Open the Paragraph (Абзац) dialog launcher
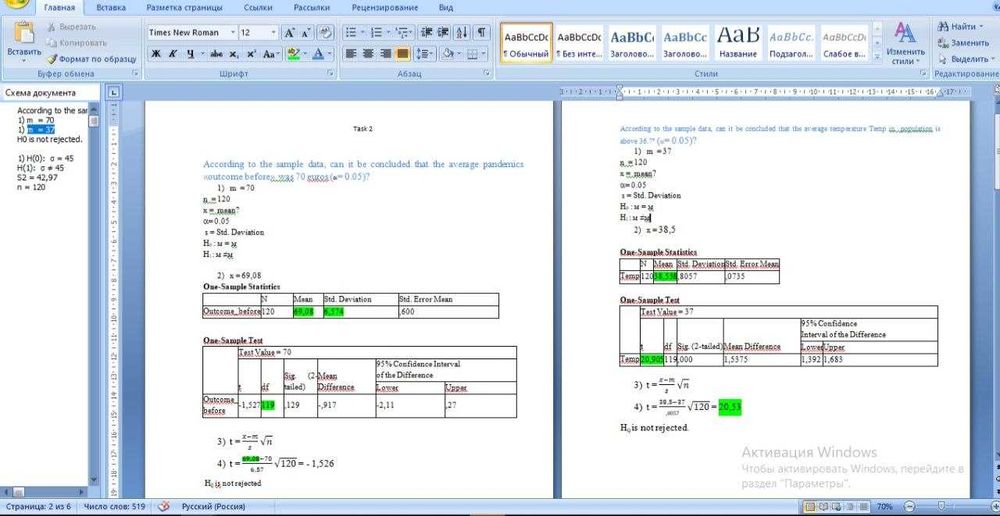 click(488, 74)
